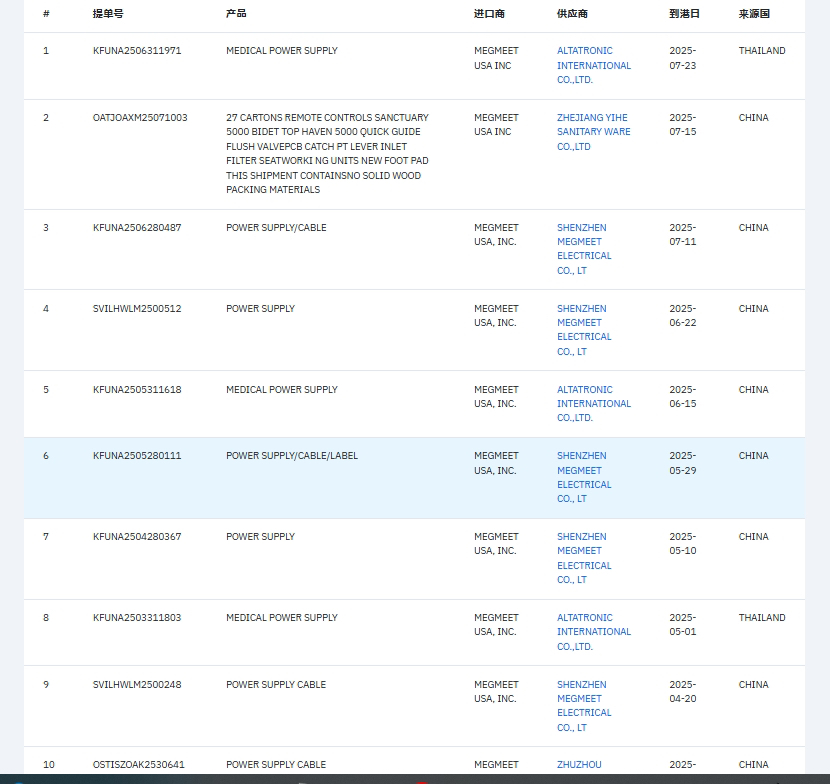Click the 产品 column header
This screenshot has height=784, width=830.
click(236, 14)
